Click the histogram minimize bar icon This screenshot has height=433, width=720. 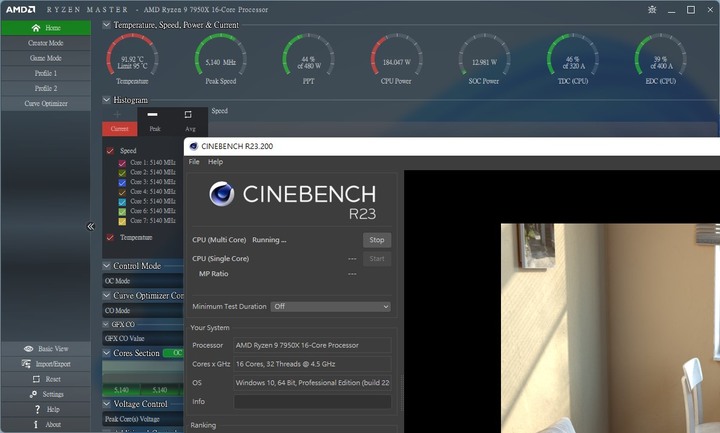pyautogui.click(x=152, y=114)
